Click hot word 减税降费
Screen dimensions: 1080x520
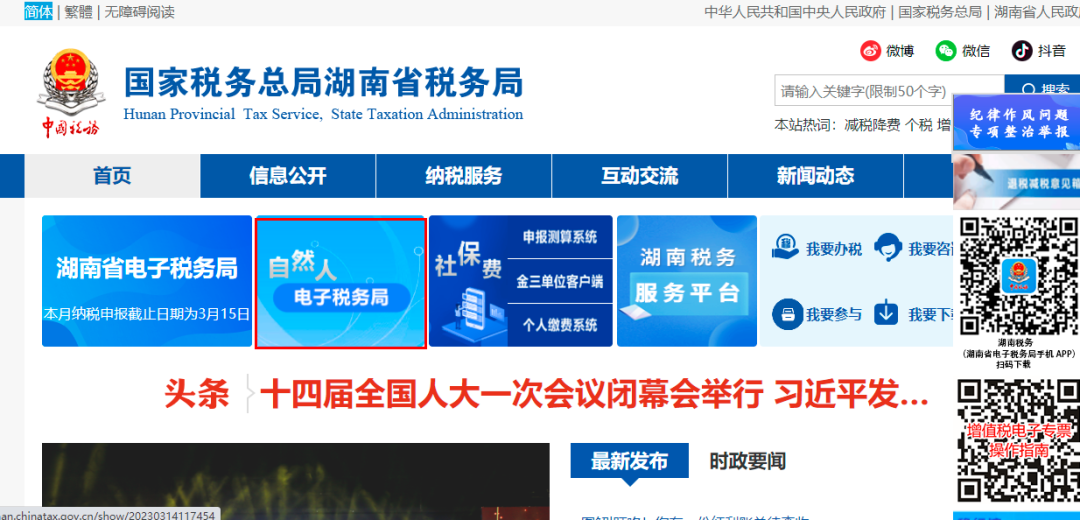872,125
